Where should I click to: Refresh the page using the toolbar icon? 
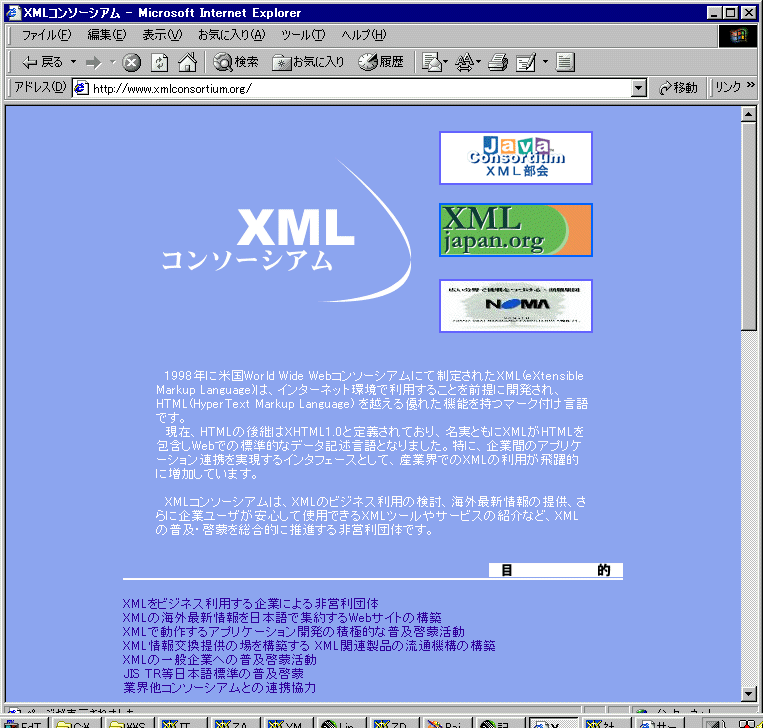160,62
